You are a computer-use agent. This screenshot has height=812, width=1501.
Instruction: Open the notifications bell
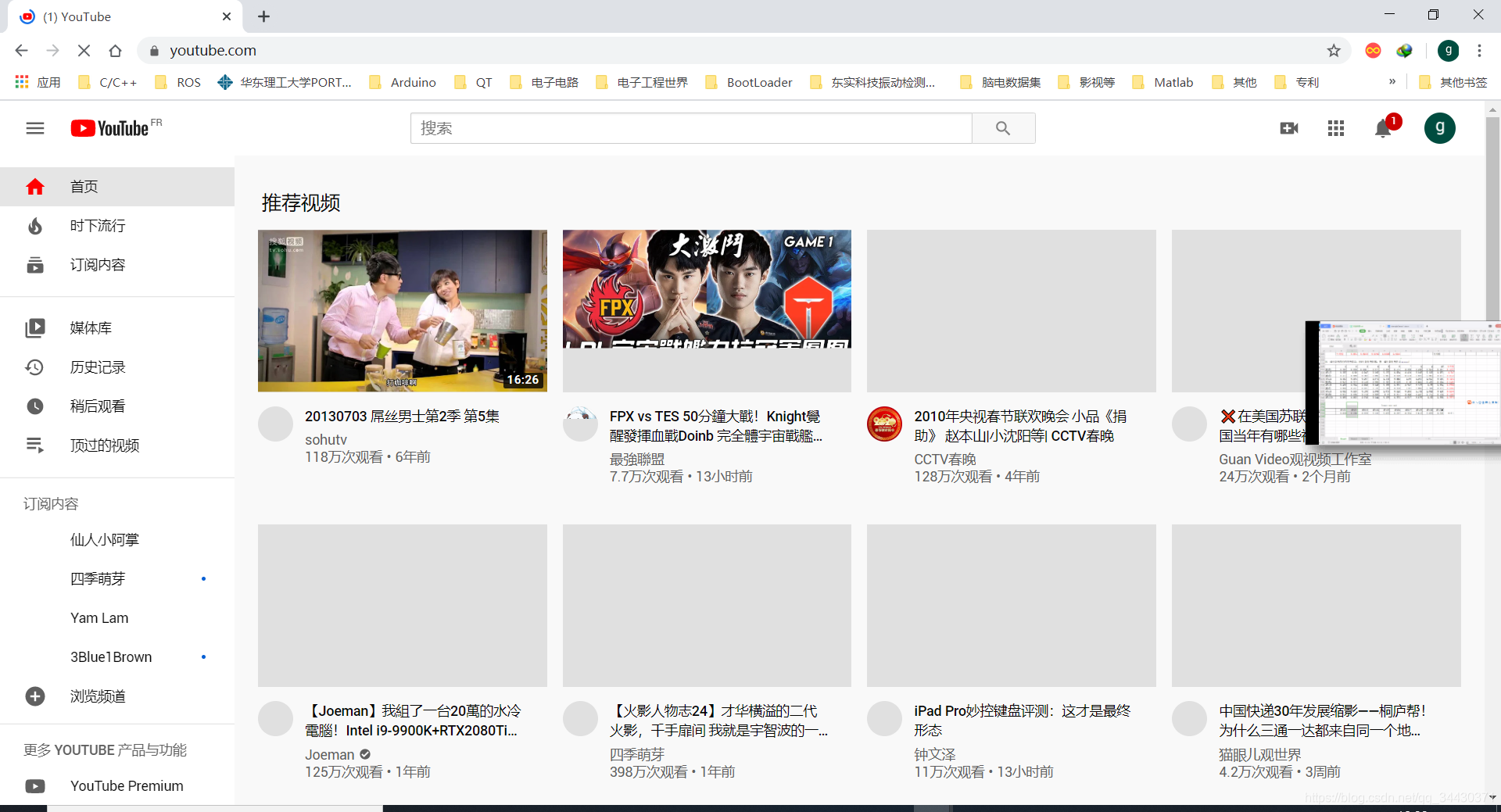(x=1383, y=128)
